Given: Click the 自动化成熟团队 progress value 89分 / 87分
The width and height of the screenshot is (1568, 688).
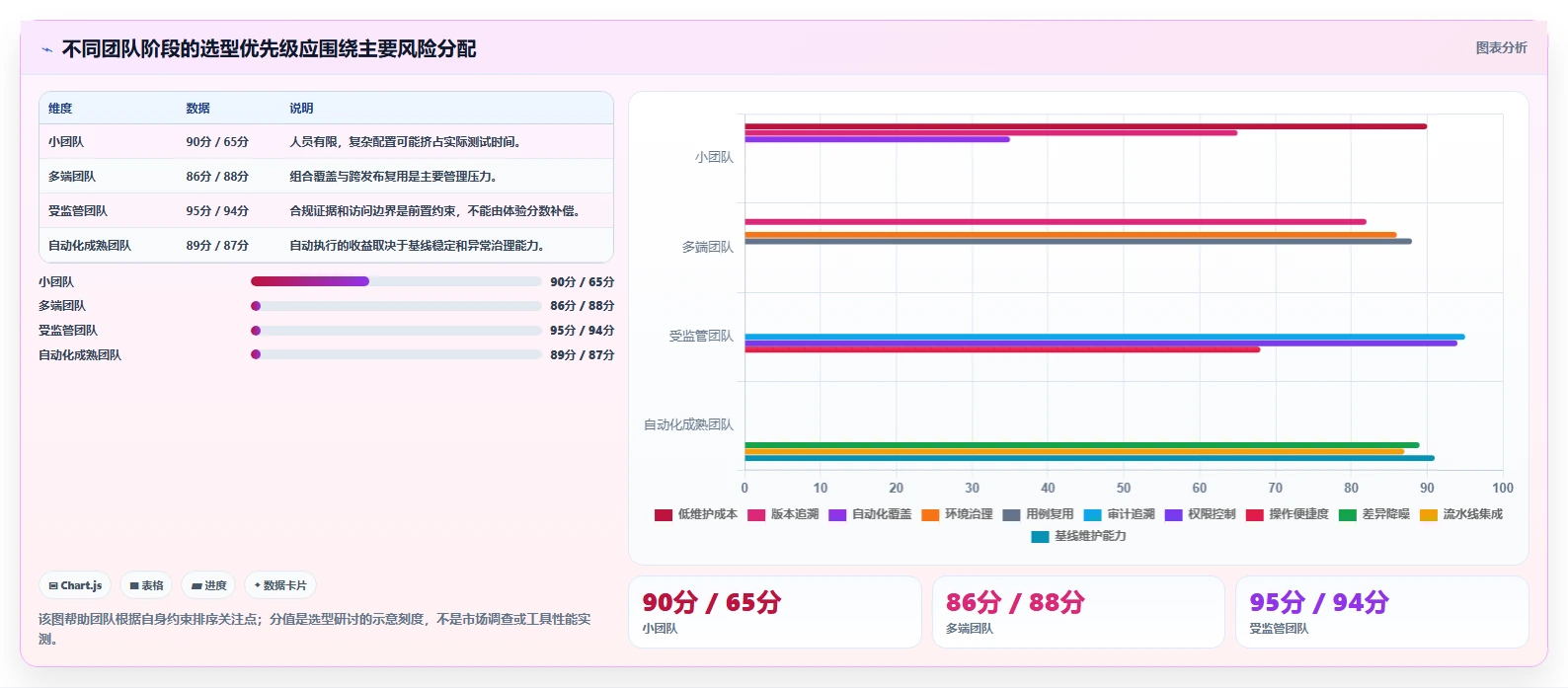Looking at the screenshot, I should coord(583,354).
